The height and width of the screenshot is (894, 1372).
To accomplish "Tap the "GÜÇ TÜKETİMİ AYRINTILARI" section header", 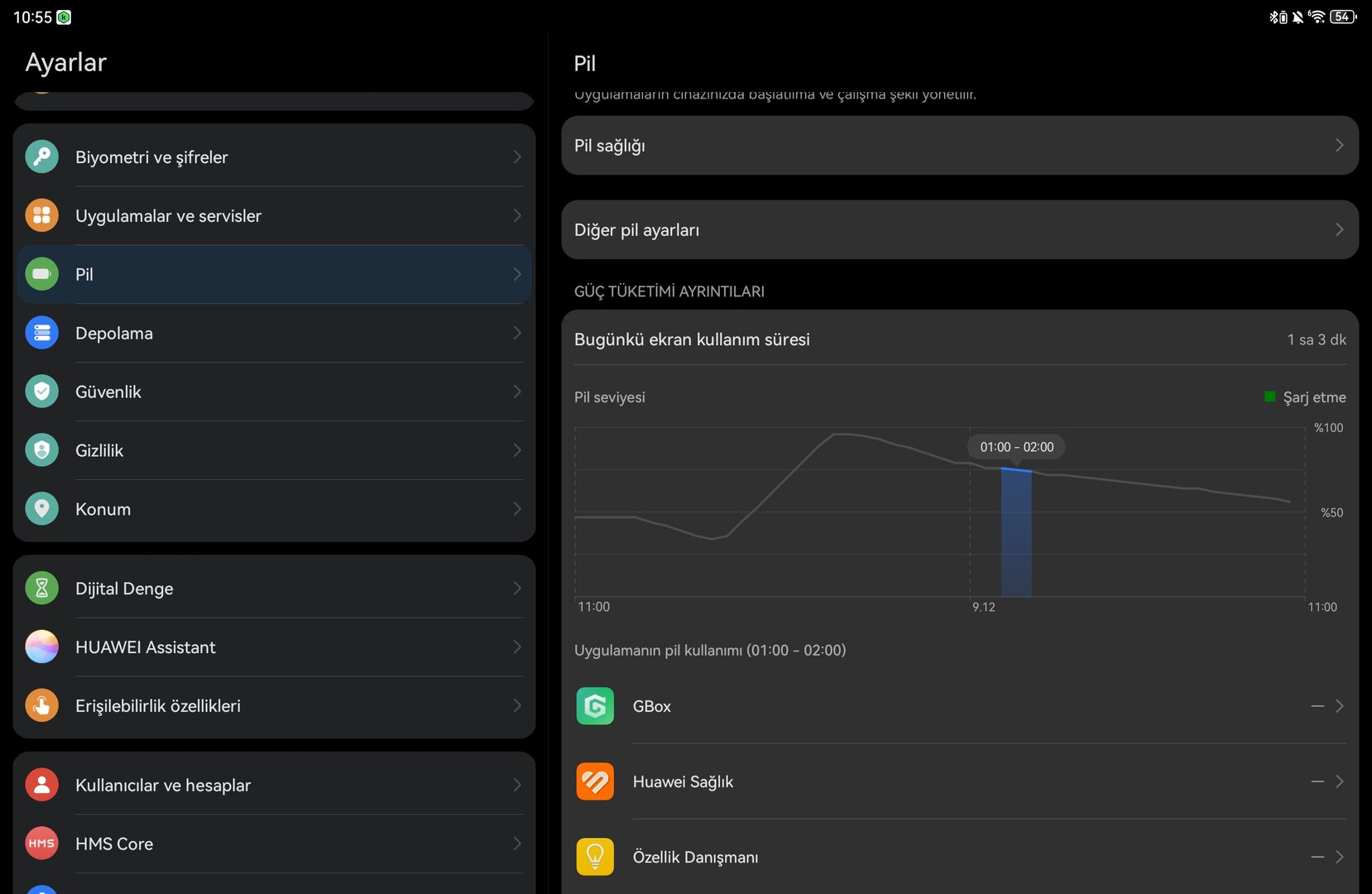I will tap(669, 291).
